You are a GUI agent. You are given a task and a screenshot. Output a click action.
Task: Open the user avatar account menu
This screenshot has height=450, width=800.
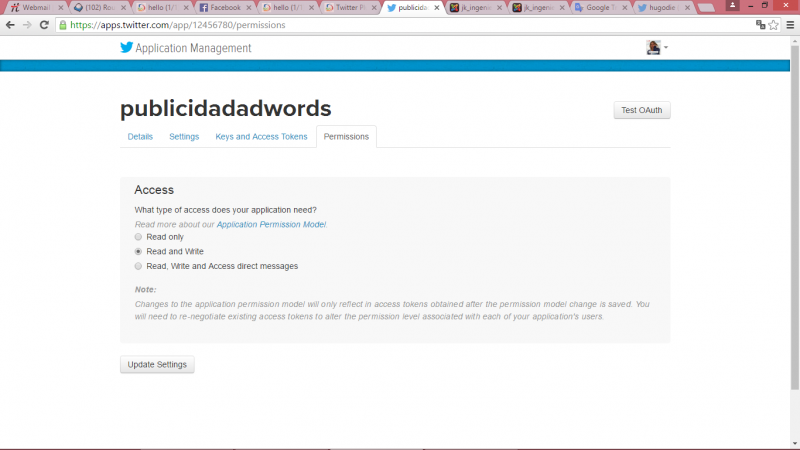(657, 47)
